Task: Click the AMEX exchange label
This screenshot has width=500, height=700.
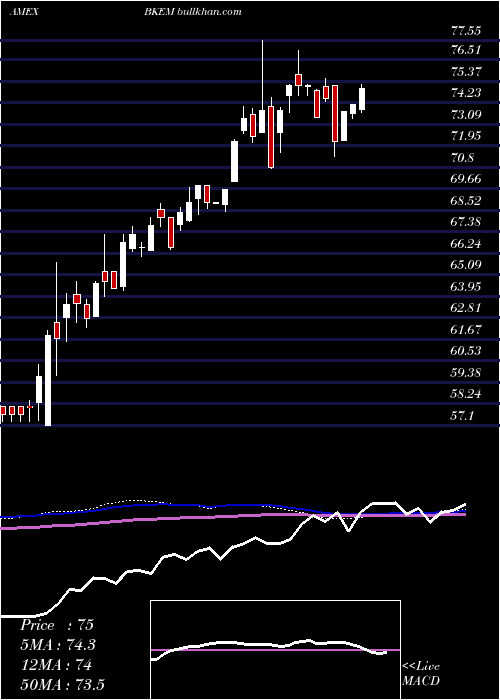Action: (24, 12)
